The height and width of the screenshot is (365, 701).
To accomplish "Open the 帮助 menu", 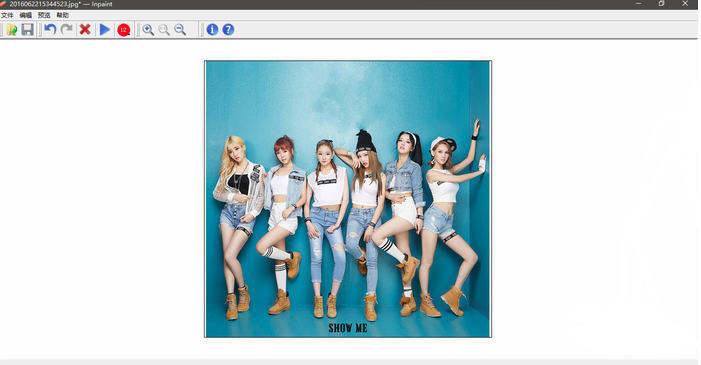I will coord(62,15).
